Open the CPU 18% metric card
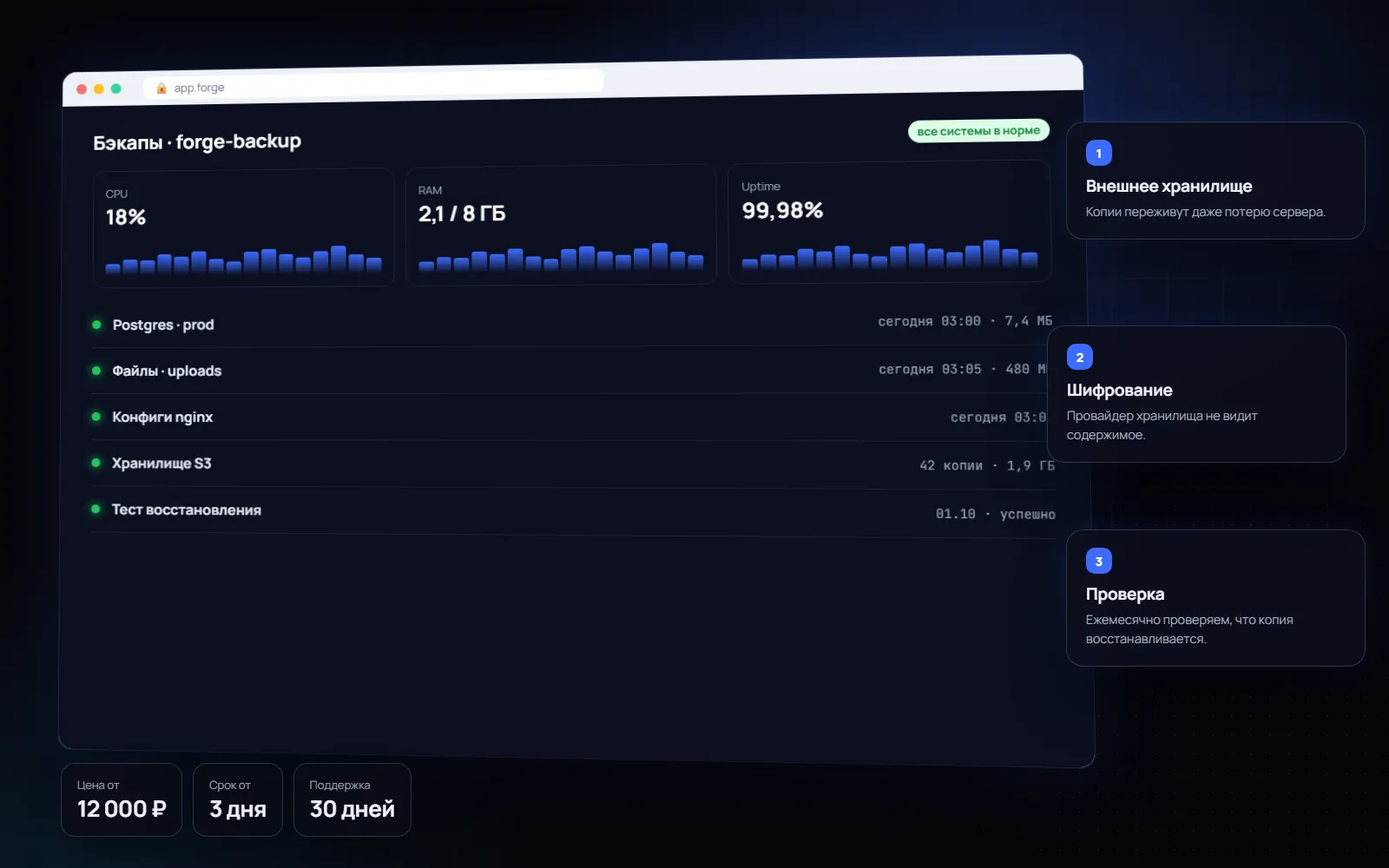The width and height of the screenshot is (1389, 868). pyautogui.click(x=244, y=228)
